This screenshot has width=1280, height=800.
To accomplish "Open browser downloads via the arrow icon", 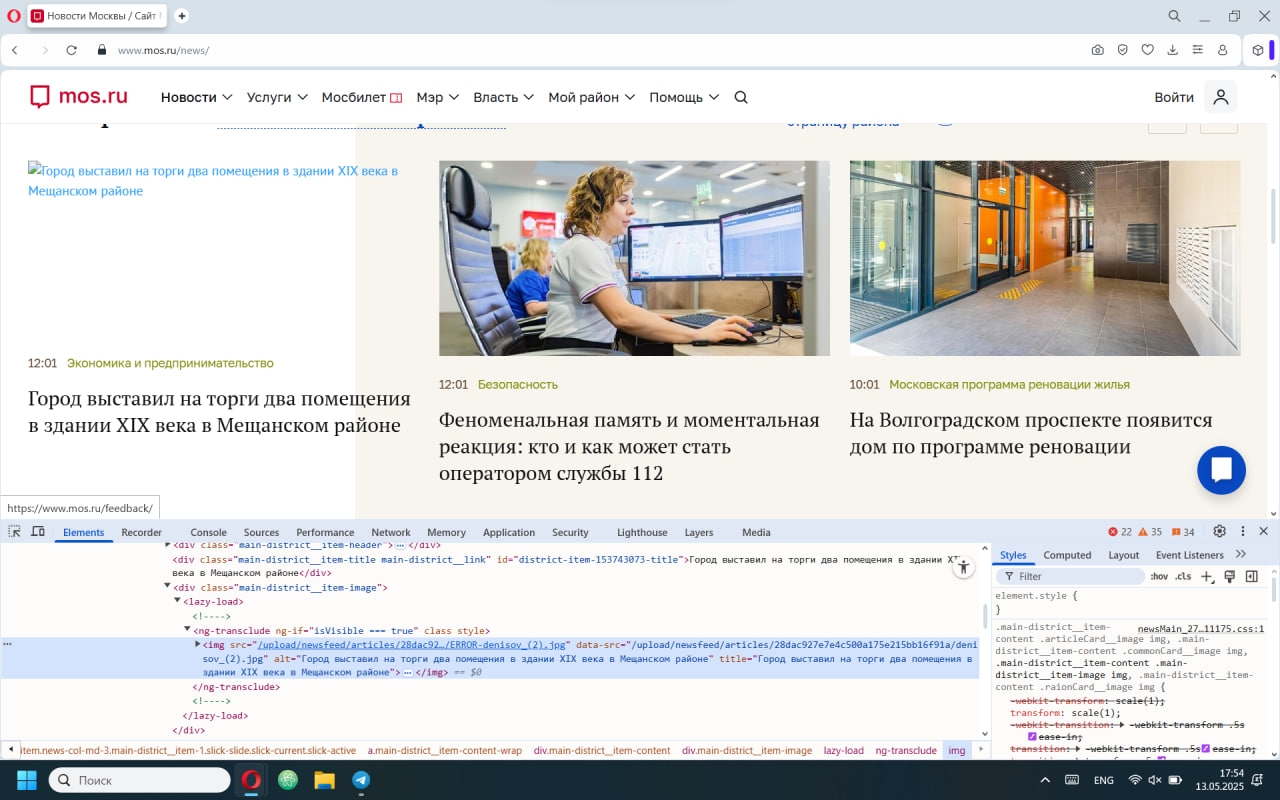I will pyautogui.click(x=1171, y=48).
